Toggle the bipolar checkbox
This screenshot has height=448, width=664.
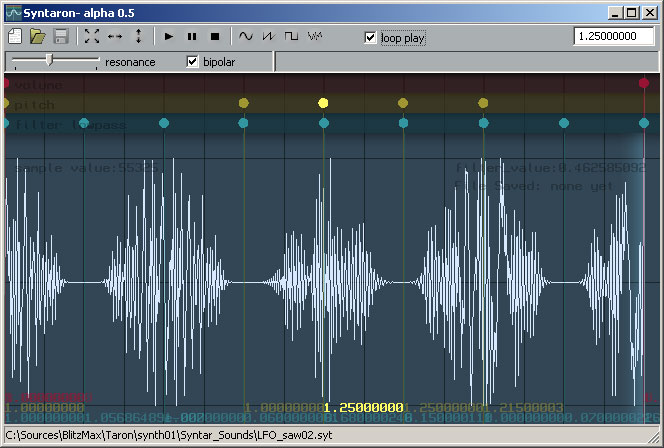click(192, 62)
